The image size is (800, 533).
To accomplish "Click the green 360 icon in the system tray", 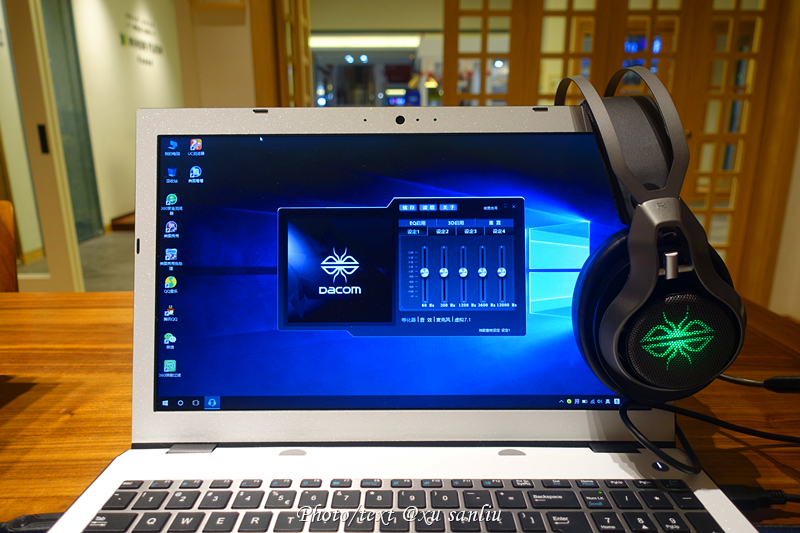I will pyautogui.click(x=569, y=401).
